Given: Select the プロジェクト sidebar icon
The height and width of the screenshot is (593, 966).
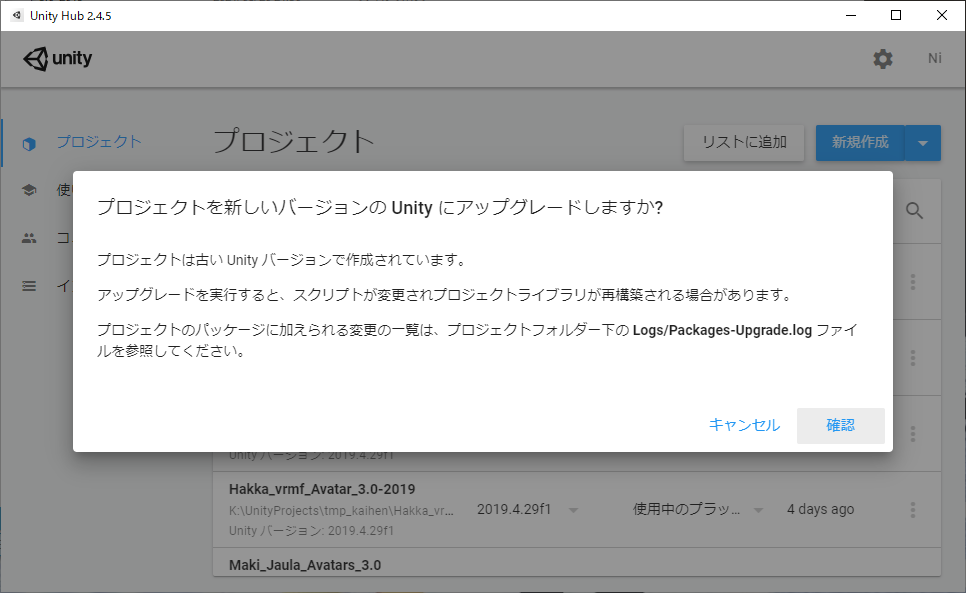Looking at the screenshot, I should [29, 142].
